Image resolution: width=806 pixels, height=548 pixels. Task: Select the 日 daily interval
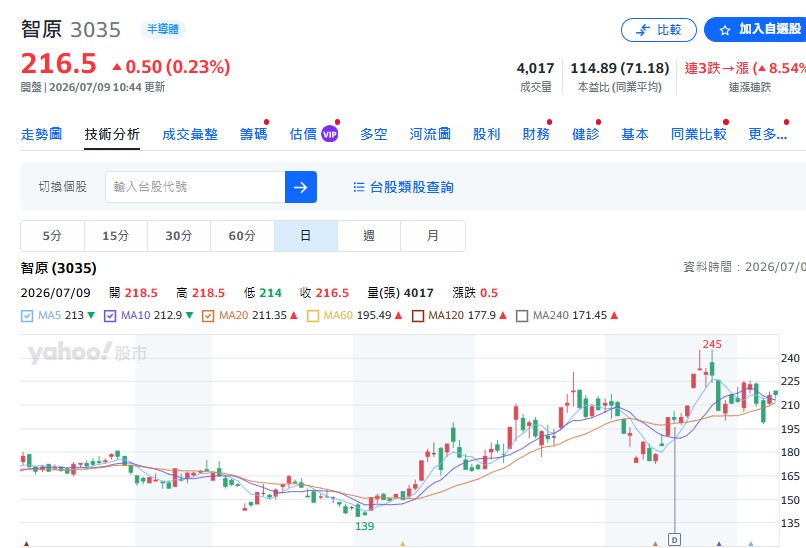coord(306,236)
